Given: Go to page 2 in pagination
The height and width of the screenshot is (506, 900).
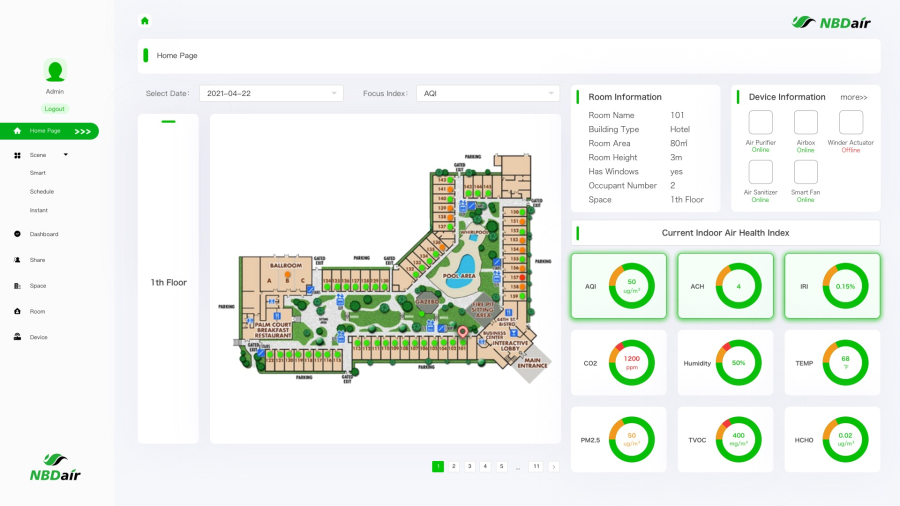Looking at the screenshot, I should [x=454, y=466].
